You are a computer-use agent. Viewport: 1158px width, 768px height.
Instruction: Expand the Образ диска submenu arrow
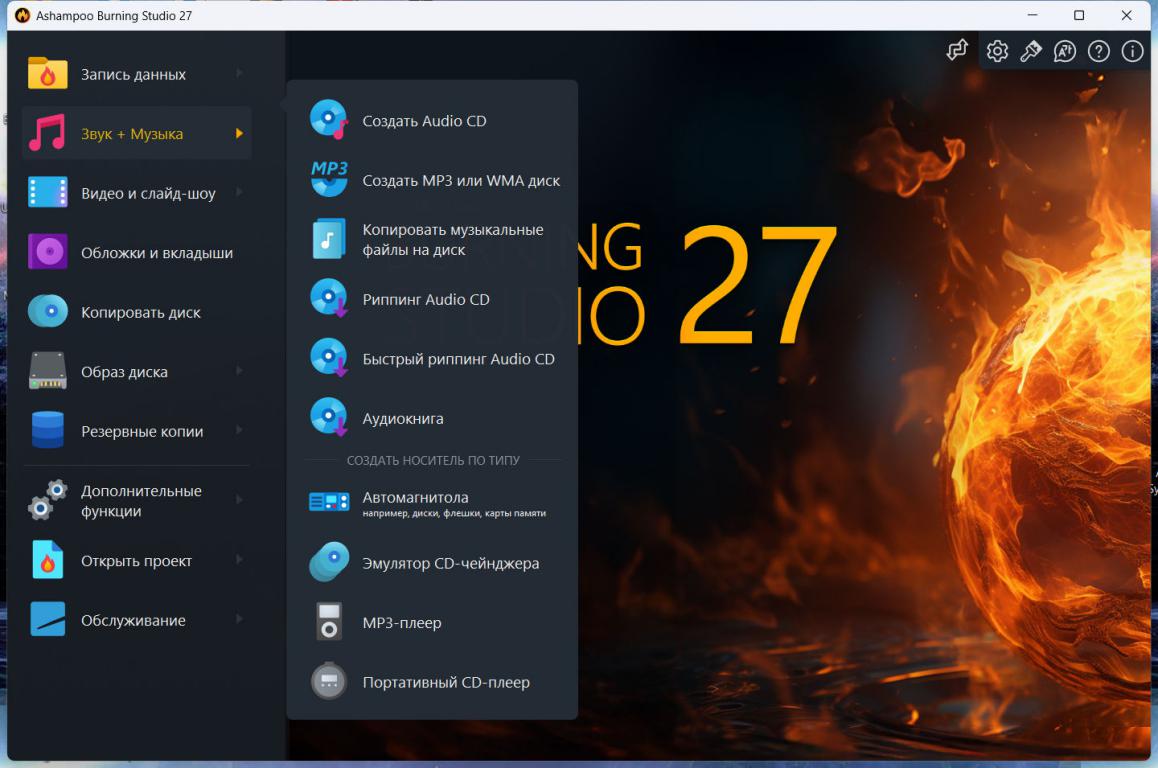click(239, 371)
